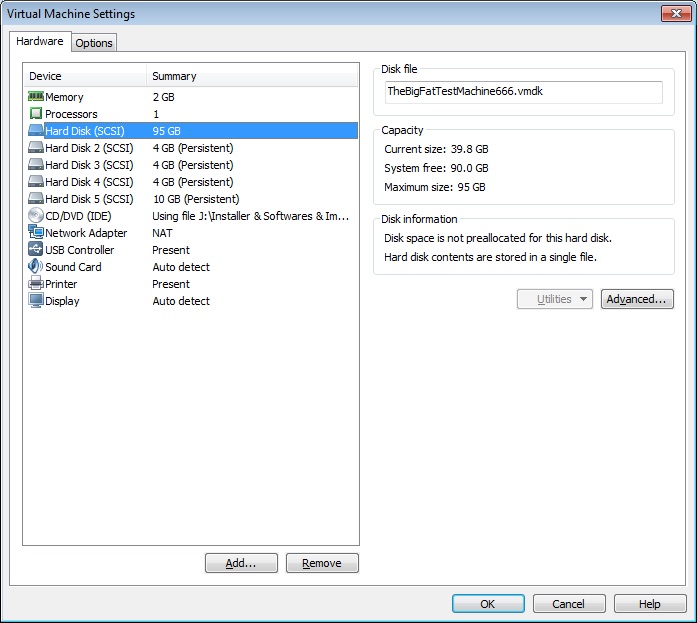Click the Processors chip icon
The height and width of the screenshot is (623, 697).
coord(36,114)
